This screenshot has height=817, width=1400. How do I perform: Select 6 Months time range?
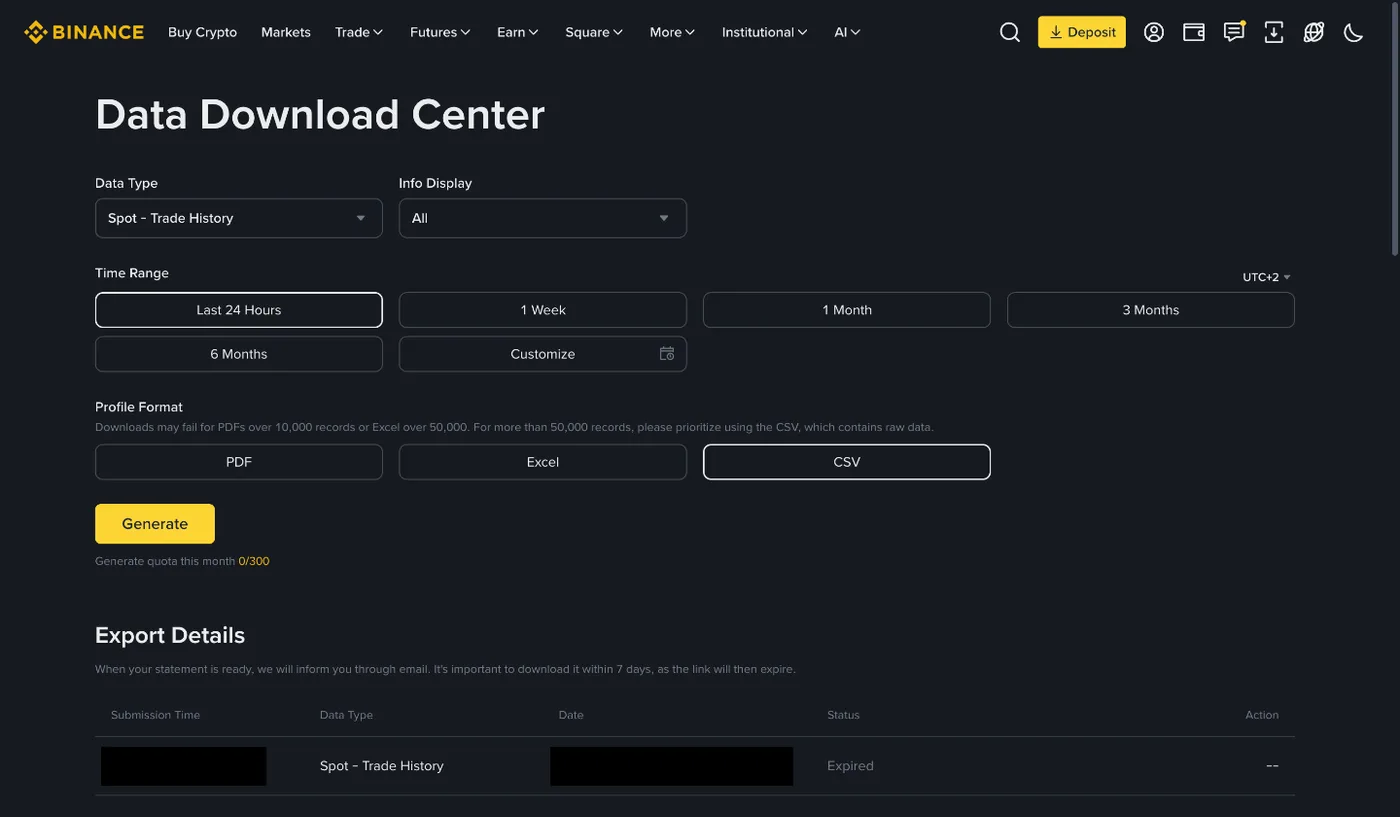click(239, 354)
